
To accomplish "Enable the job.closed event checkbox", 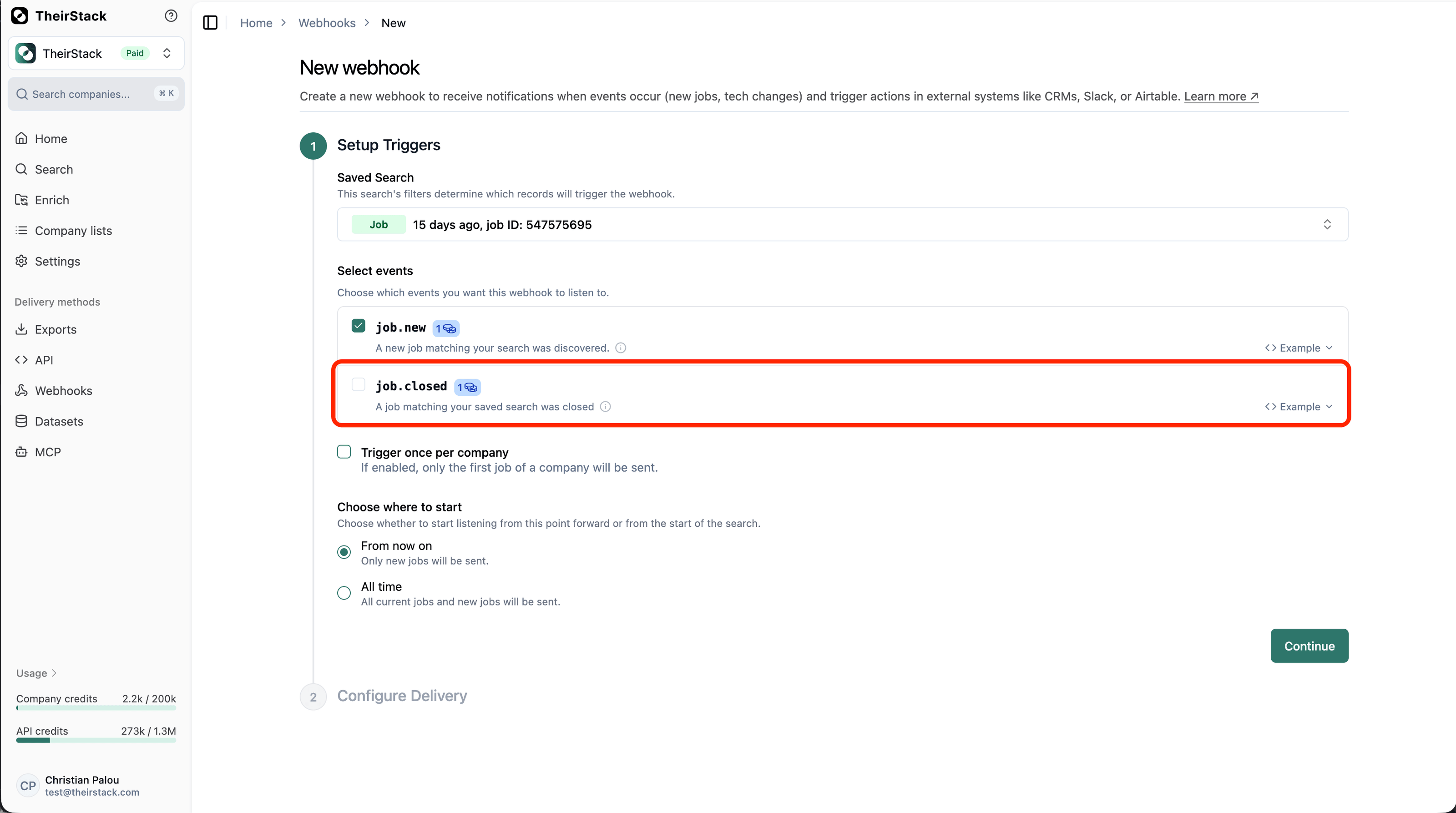I will coord(359,385).
